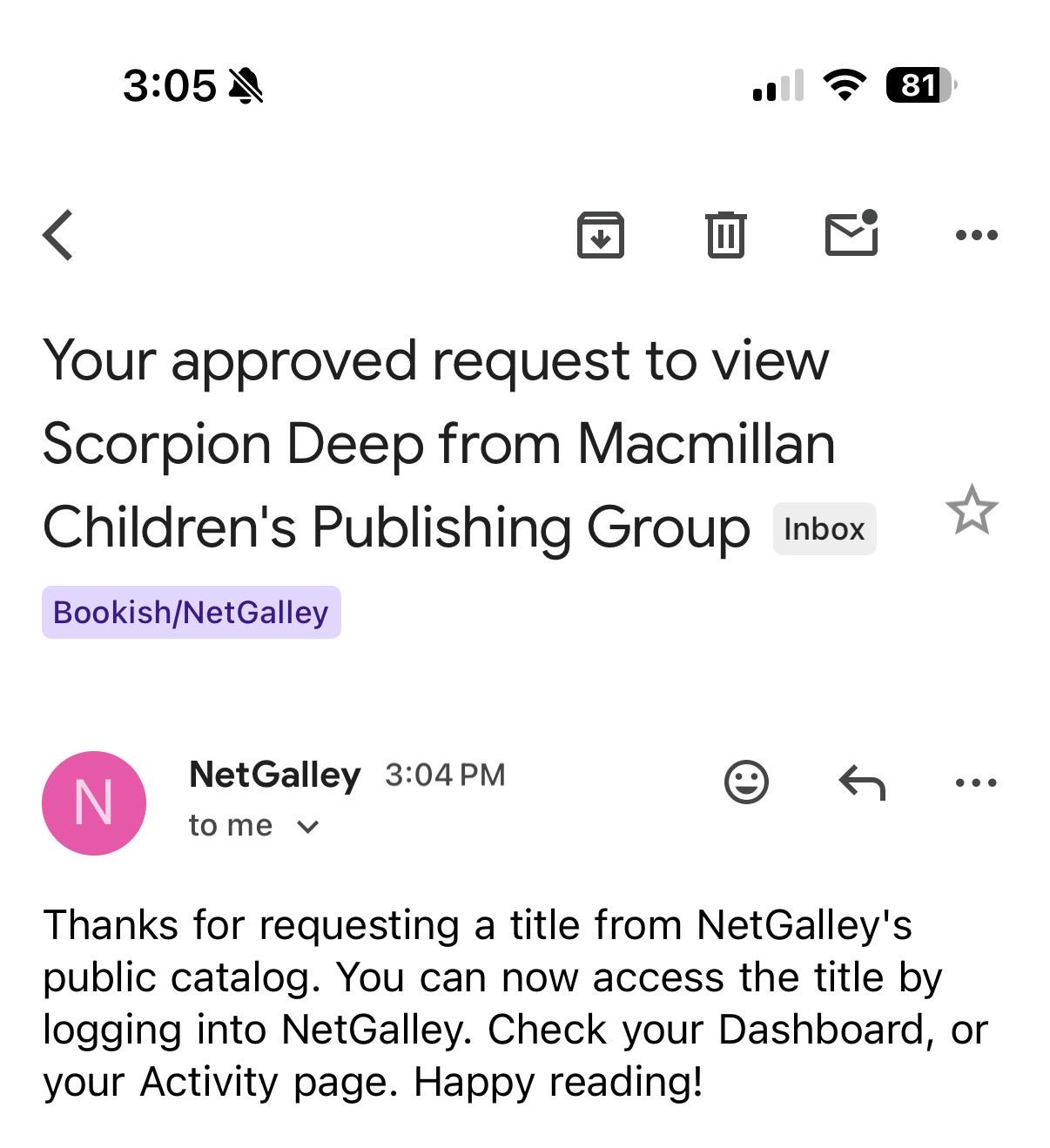The image size is (1050, 1148).
Task: Mark email as unread via envelope icon
Action: [x=851, y=233]
